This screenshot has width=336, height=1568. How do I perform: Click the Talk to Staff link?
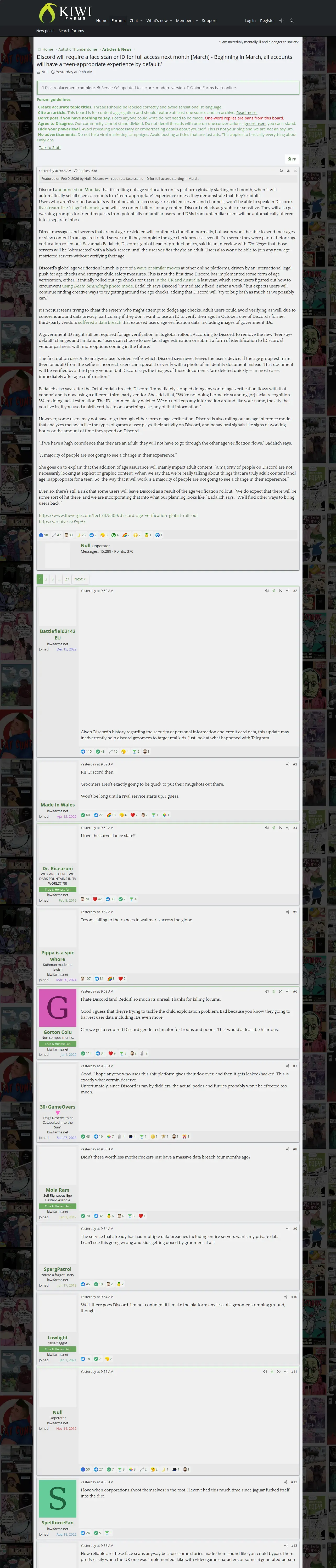pyautogui.click(x=49, y=147)
